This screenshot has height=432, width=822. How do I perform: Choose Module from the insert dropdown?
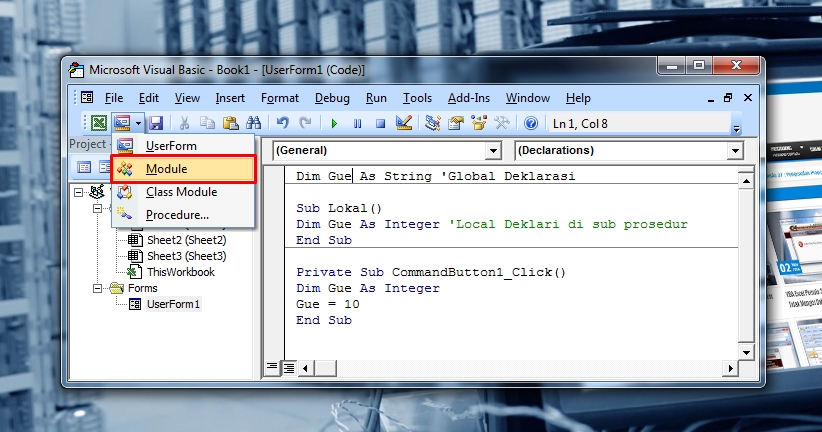(183, 169)
